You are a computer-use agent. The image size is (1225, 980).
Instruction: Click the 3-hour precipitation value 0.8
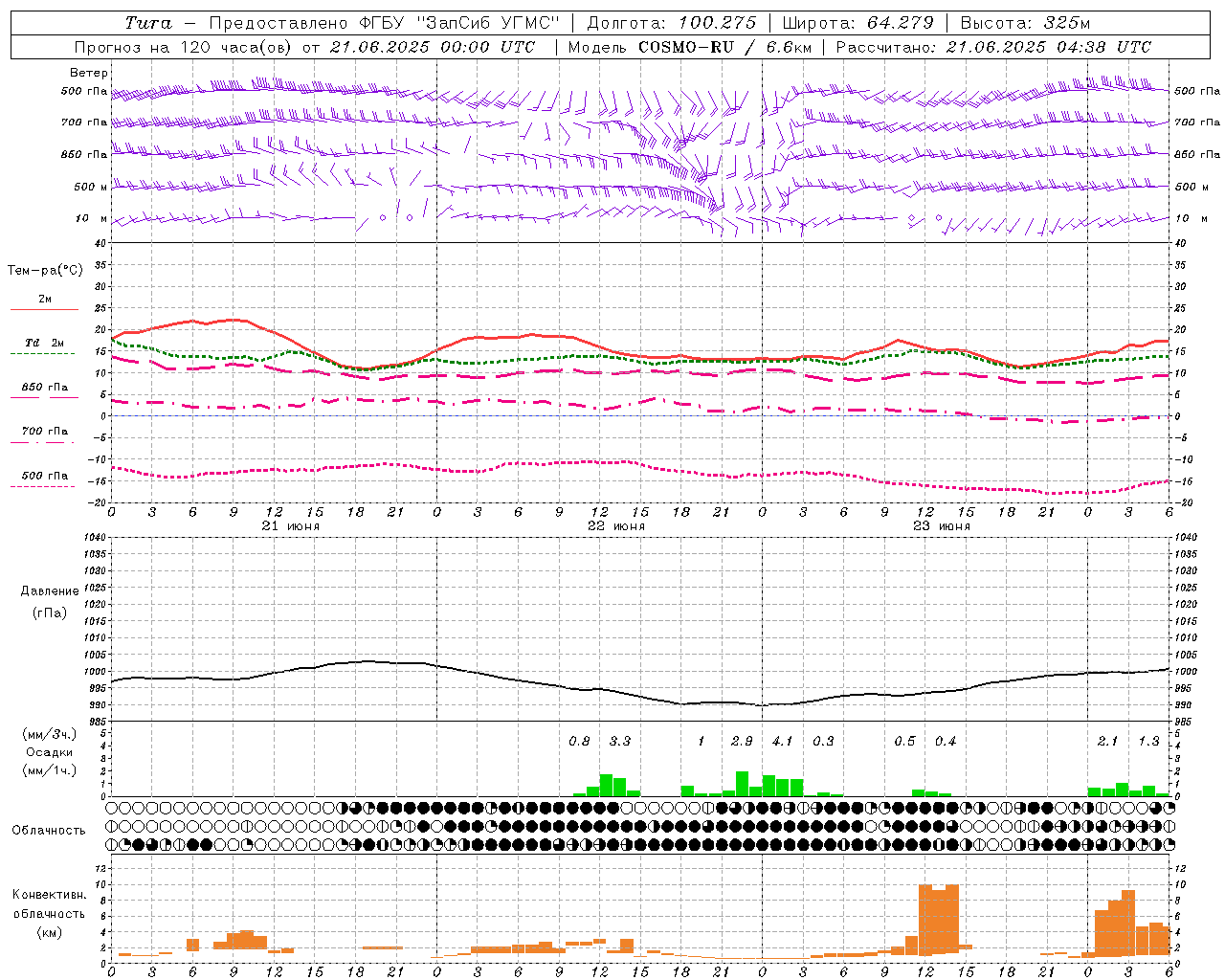tap(579, 741)
